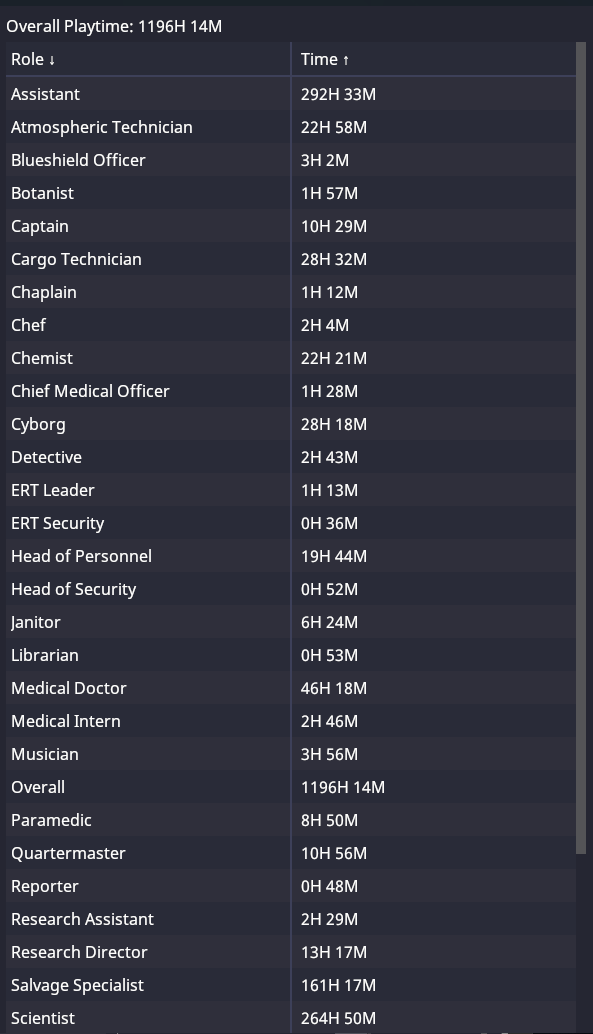
Task: Click the Time column sort arrow
Action: click(346, 60)
